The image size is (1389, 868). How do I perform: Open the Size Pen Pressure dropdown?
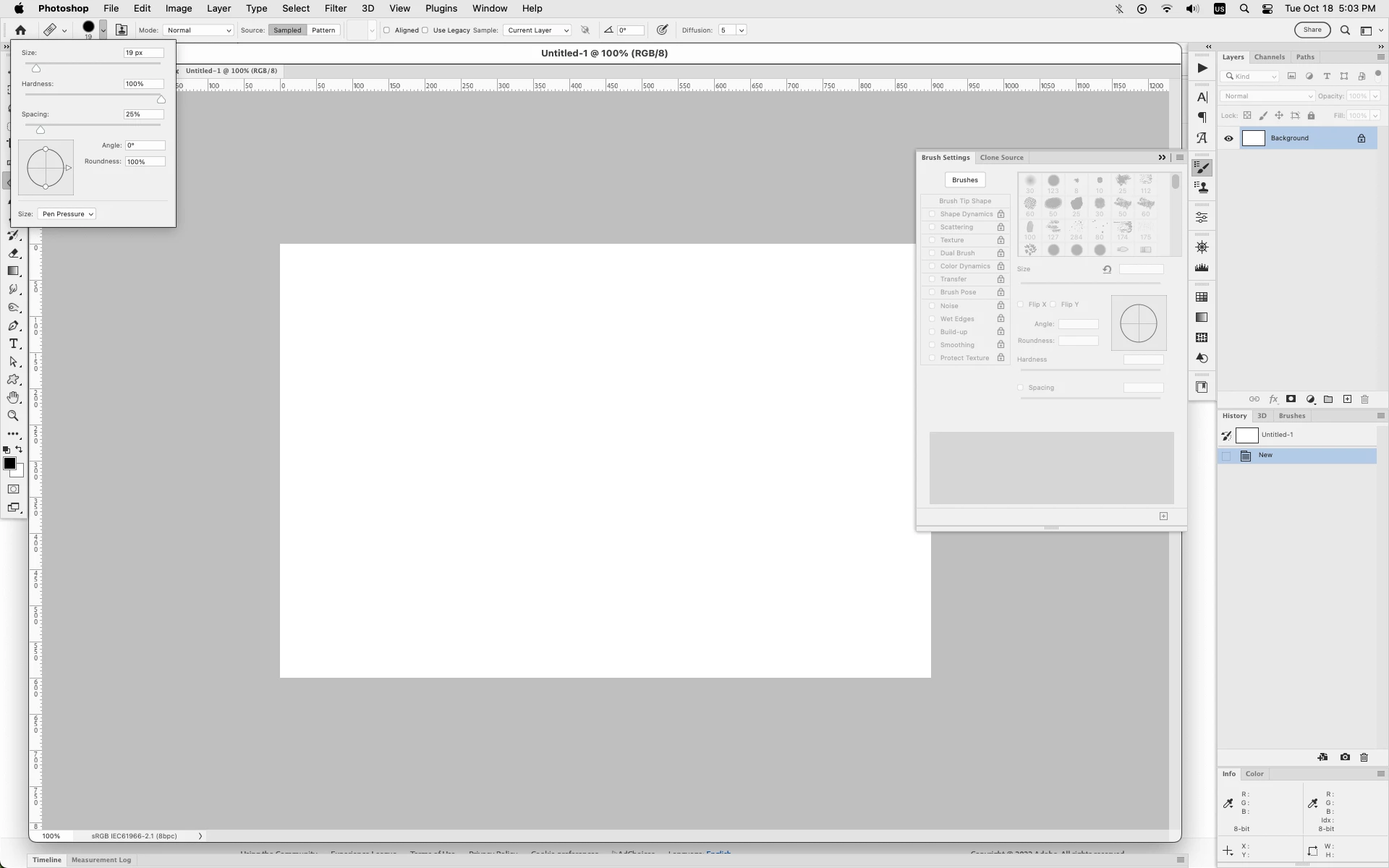67,214
